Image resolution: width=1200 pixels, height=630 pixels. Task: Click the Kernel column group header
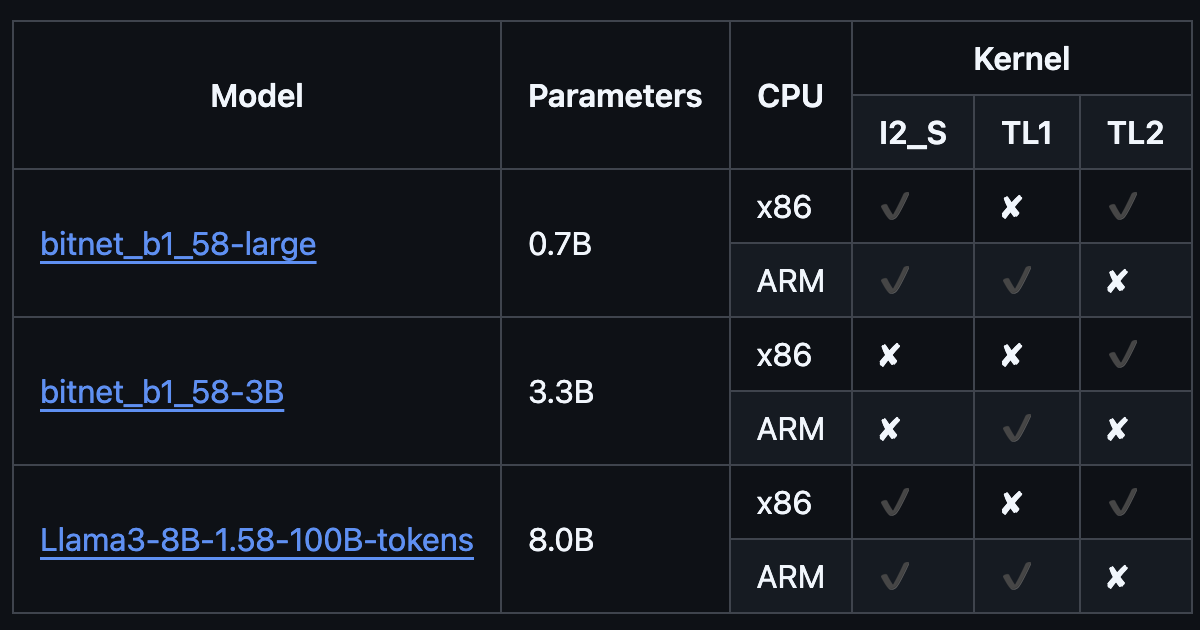click(x=1022, y=59)
